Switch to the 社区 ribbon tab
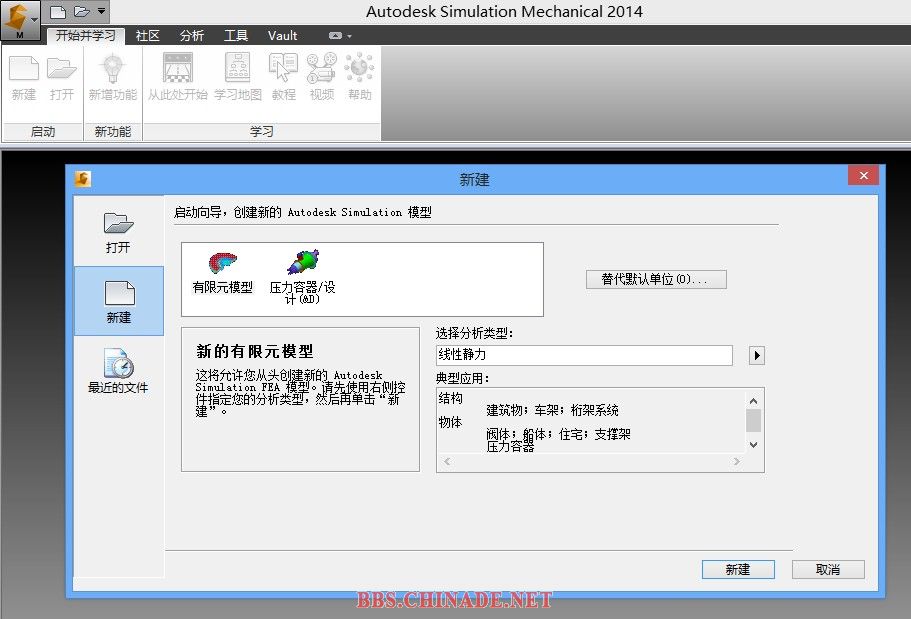Image resolution: width=911 pixels, height=619 pixels. [x=148, y=35]
